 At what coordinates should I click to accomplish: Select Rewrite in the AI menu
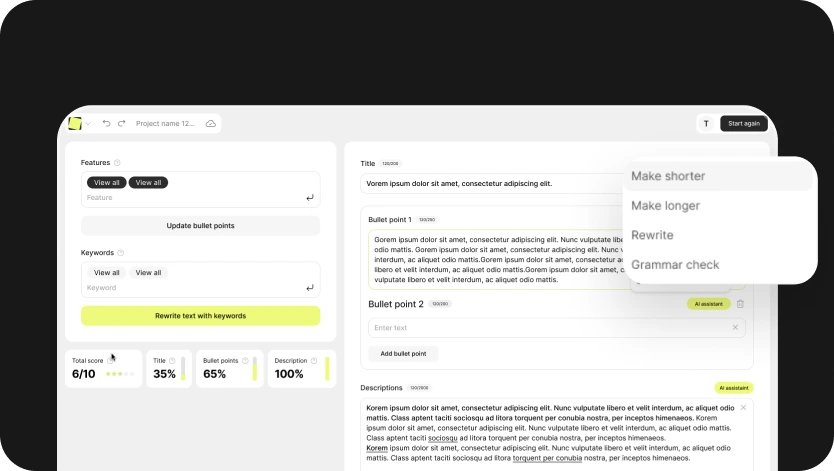(x=652, y=235)
